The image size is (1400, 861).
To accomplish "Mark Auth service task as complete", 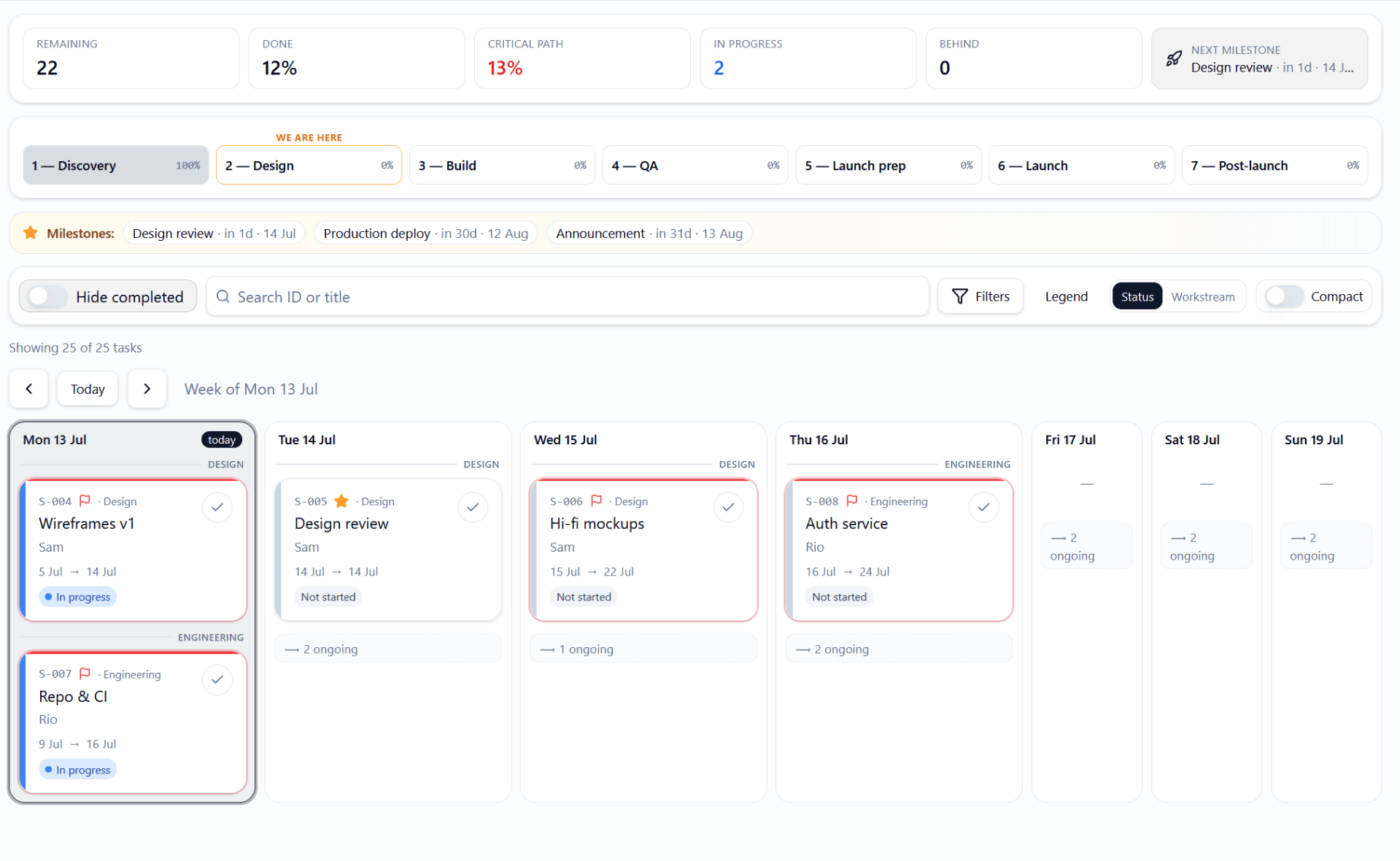I will click(x=983, y=507).
